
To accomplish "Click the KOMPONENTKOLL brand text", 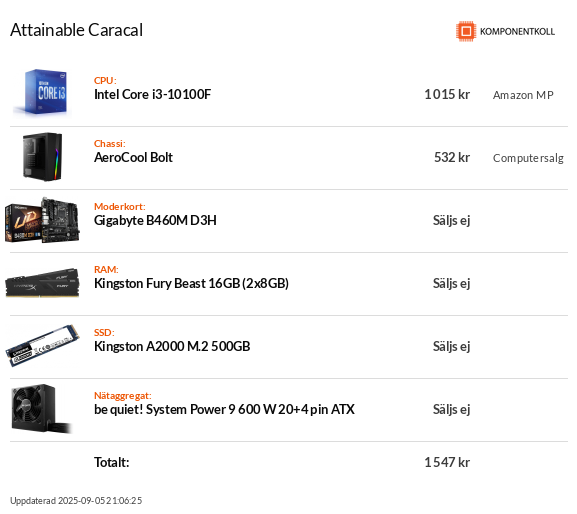I will tap(517, 32).
